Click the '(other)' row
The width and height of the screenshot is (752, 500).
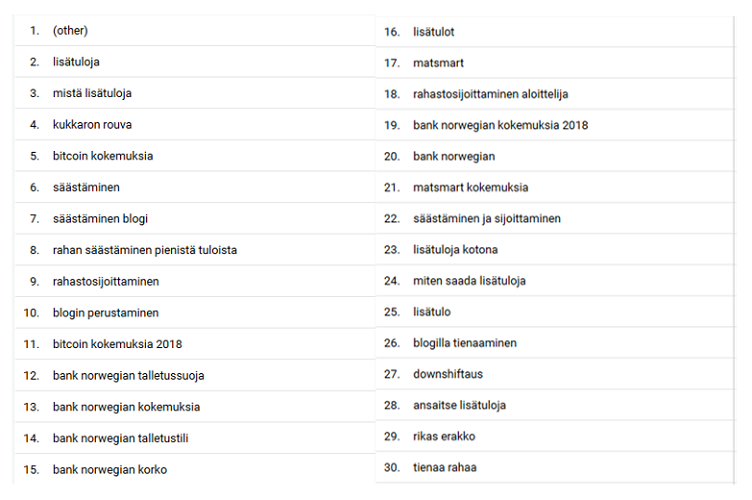(71, 31)
